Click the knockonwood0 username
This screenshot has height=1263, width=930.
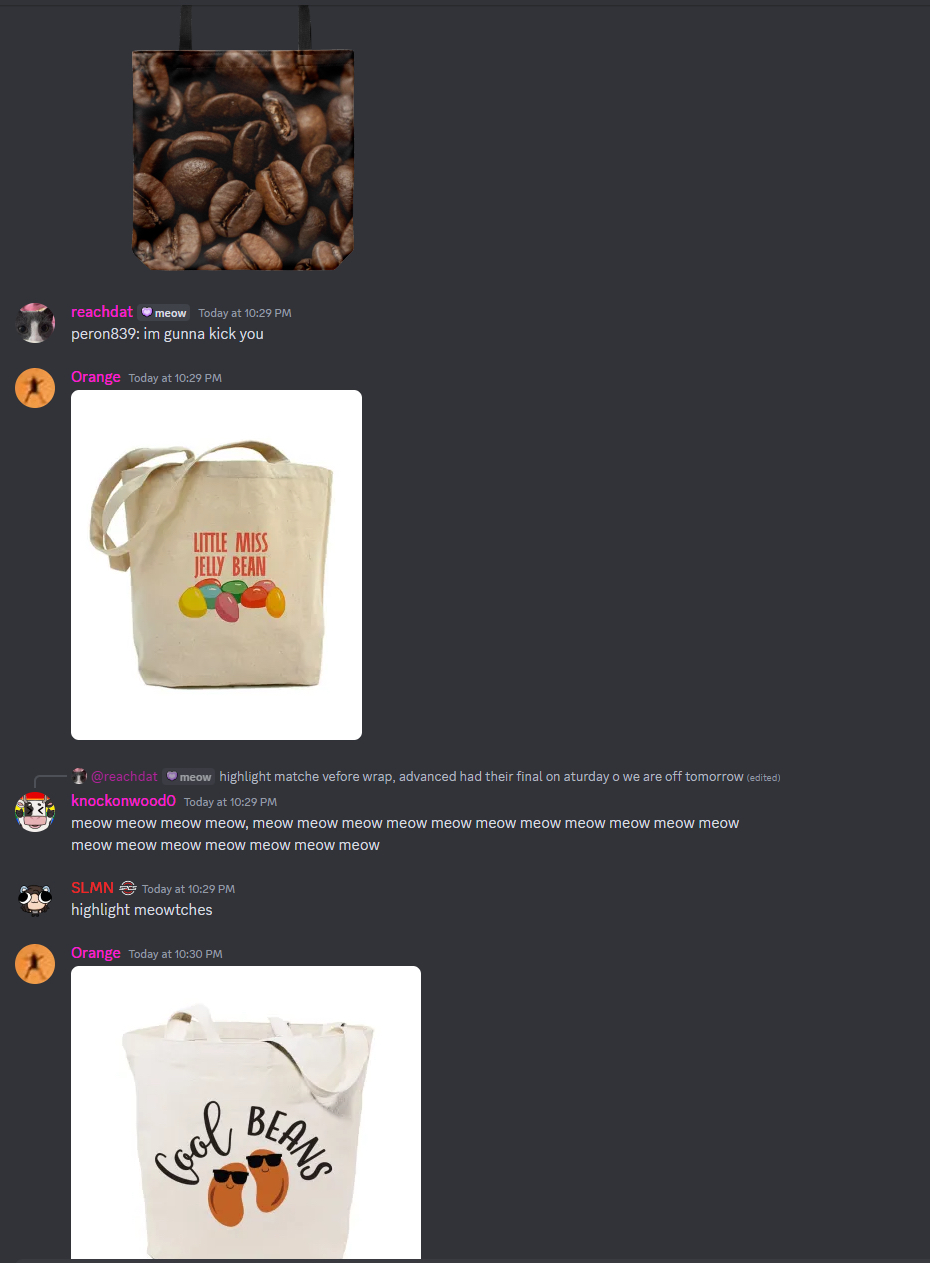(123, 801)
